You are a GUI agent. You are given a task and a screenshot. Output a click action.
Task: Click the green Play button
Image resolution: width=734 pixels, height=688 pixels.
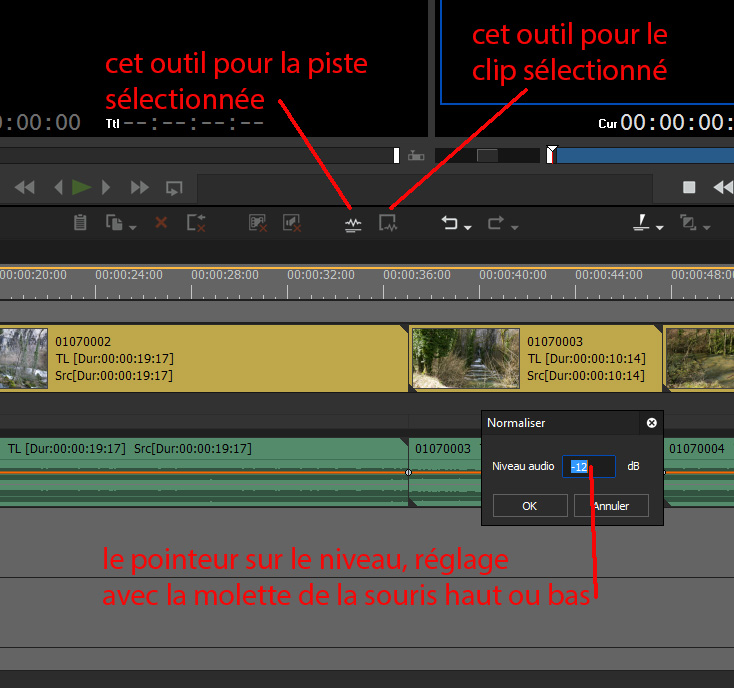pyautogui.click(x=81, y=188)
